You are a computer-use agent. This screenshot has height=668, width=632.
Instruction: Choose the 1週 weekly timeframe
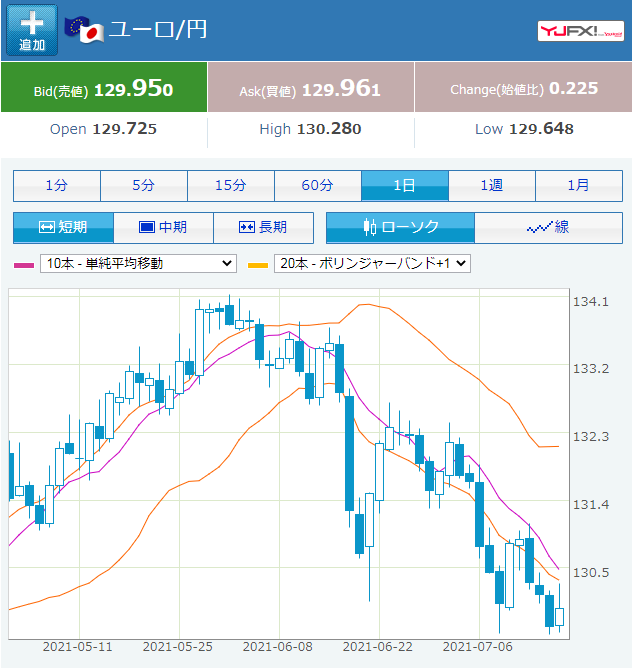coord(492,186)
